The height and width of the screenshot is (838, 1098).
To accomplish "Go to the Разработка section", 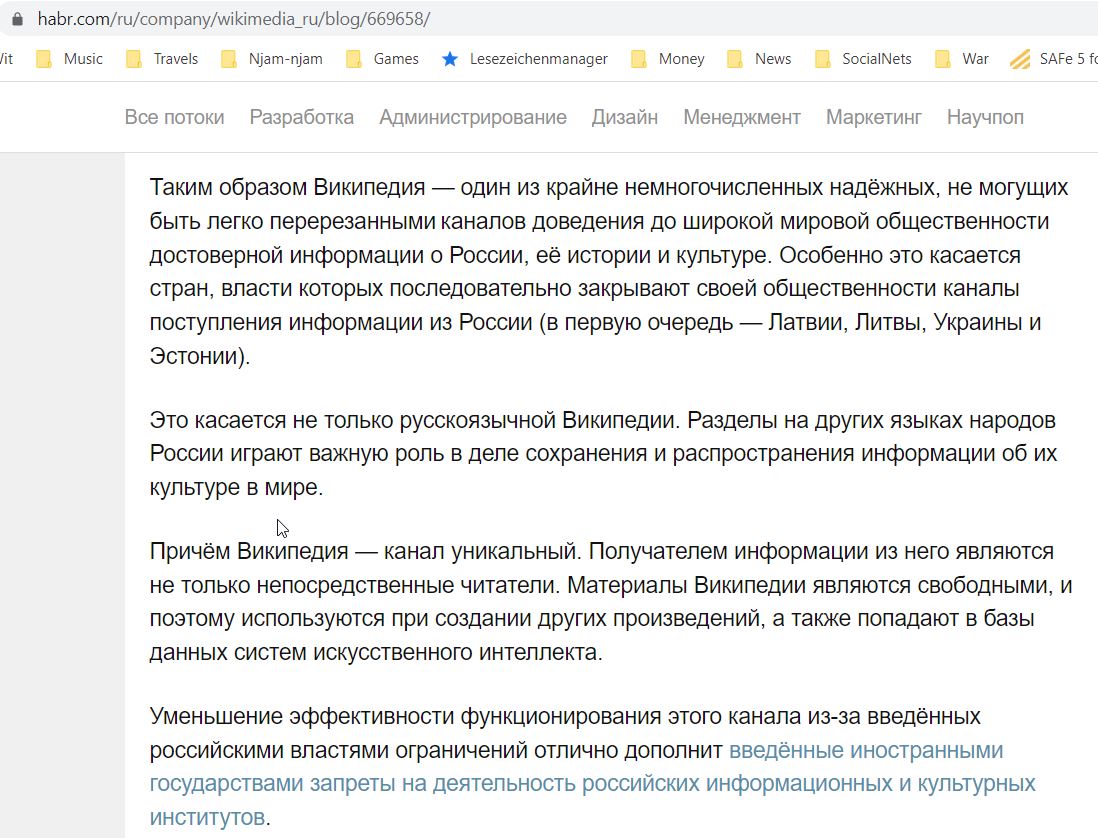I will click(302, 117).
